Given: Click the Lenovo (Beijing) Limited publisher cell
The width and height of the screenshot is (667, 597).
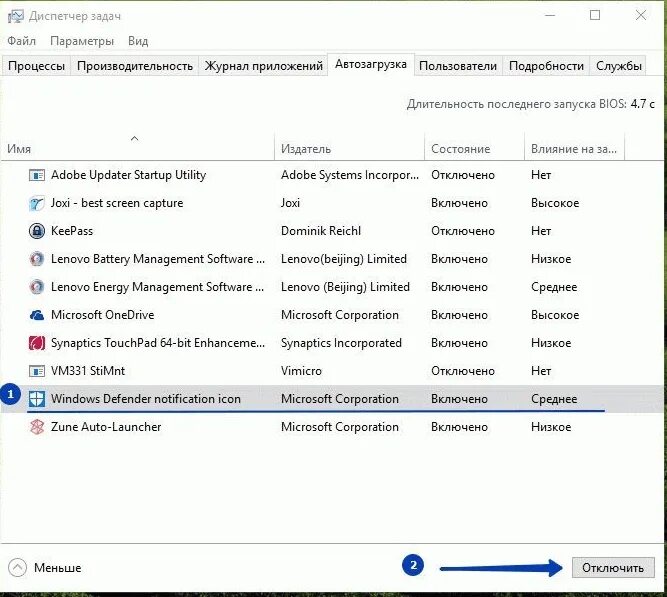Looking at the screenshot, I should [345, 287].
